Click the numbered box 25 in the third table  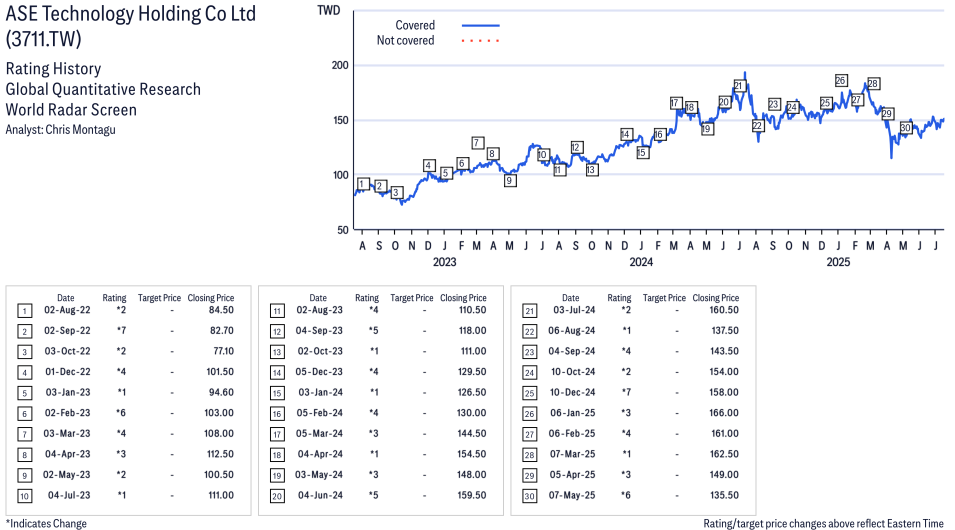click(x=530, y=394)
